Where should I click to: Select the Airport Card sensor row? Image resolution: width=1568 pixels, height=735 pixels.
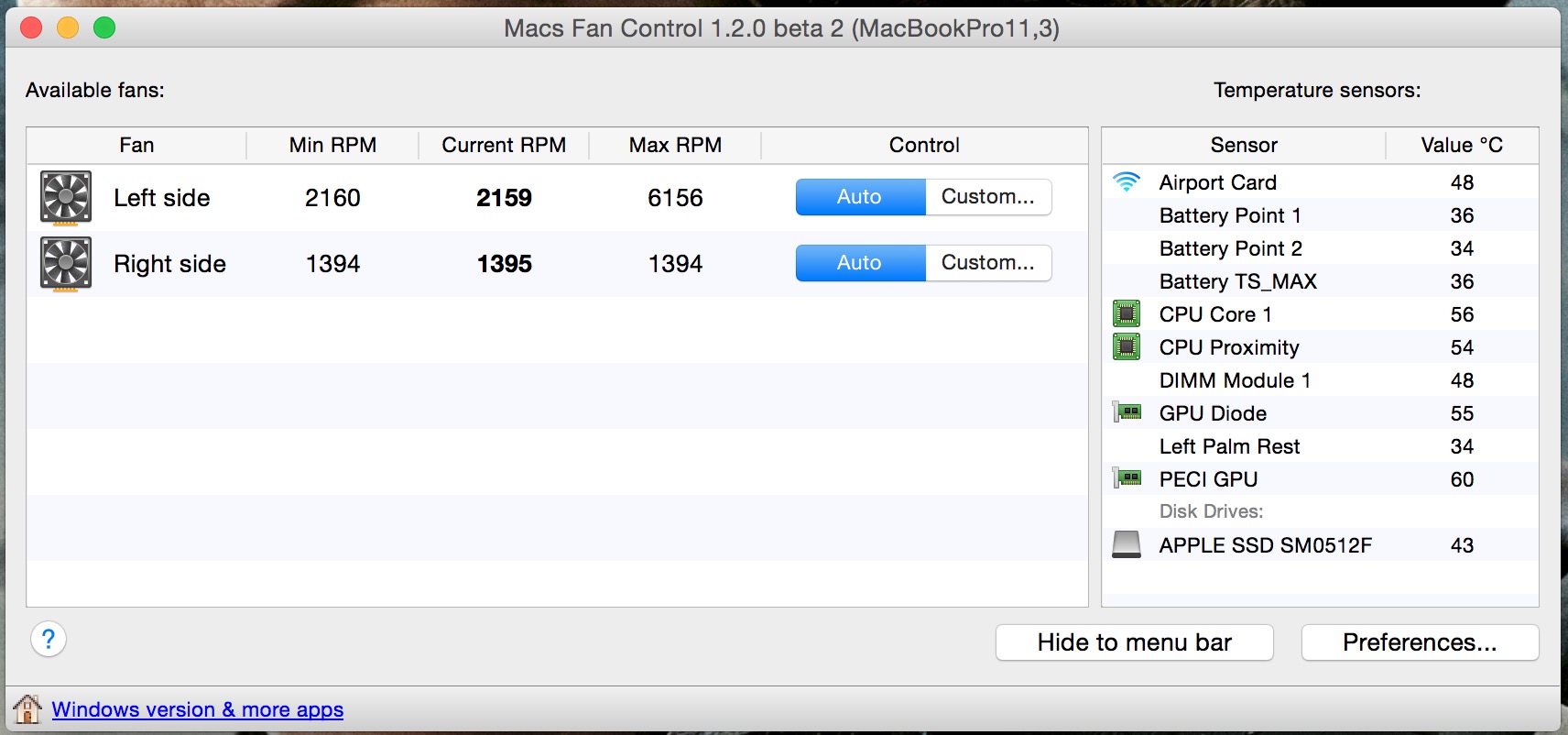(1320, 181)
